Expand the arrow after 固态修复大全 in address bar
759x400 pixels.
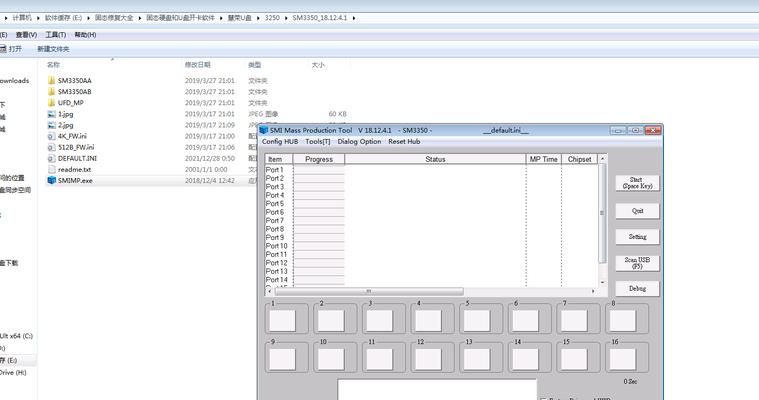139,18
